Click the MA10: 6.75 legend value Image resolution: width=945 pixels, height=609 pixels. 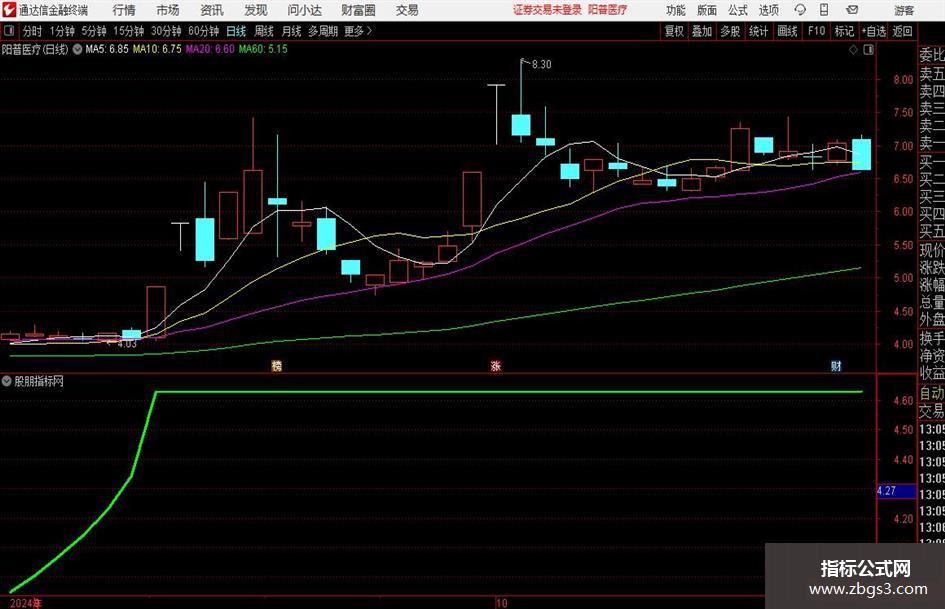[157, 49]
